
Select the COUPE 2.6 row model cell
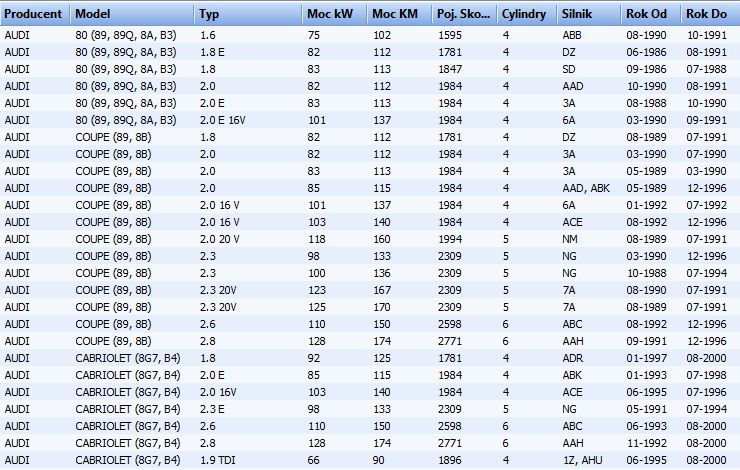[x=113, y=324]
